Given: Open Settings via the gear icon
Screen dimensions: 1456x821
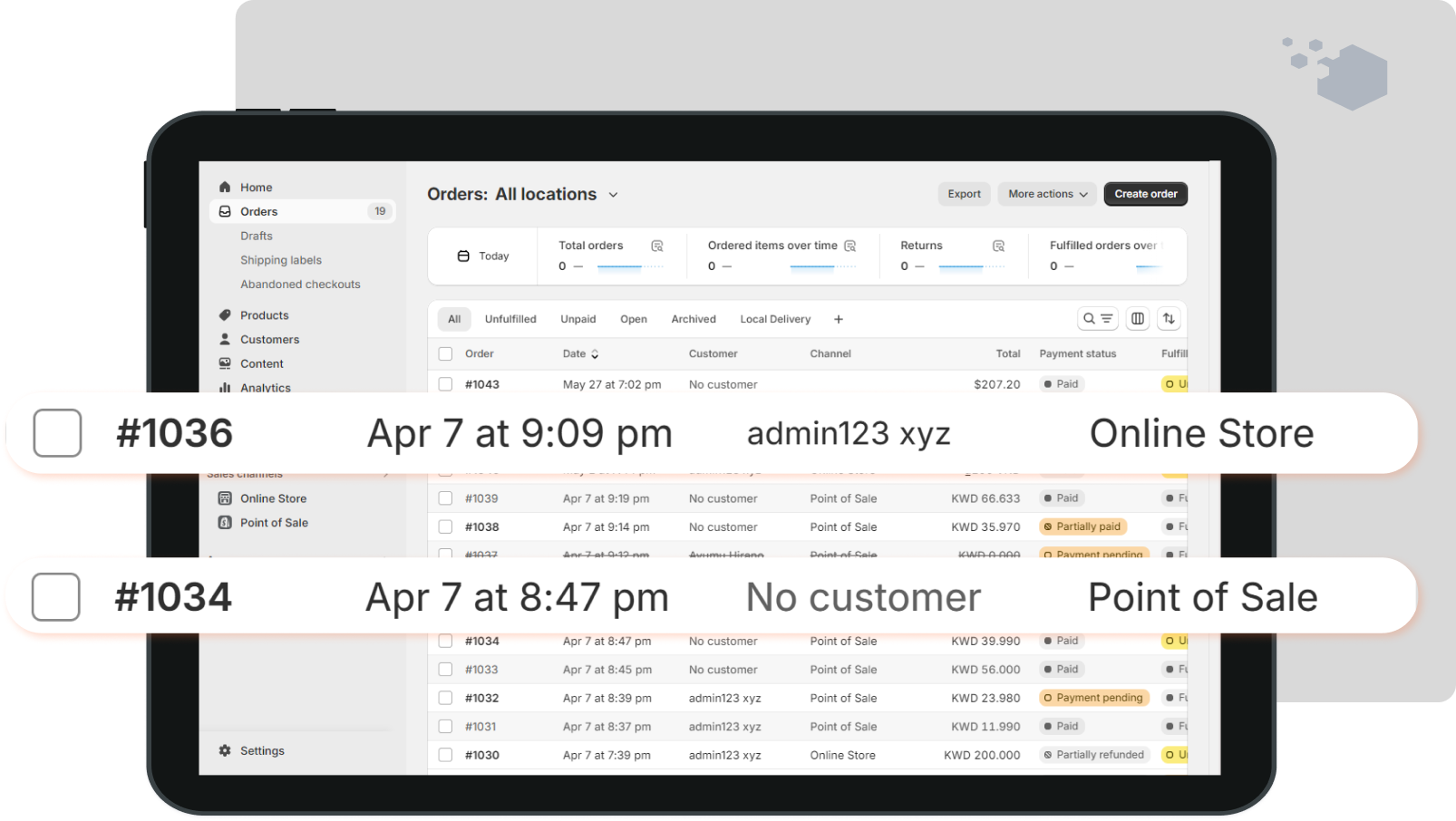Looking at the screenshot, I should (224, 750).
